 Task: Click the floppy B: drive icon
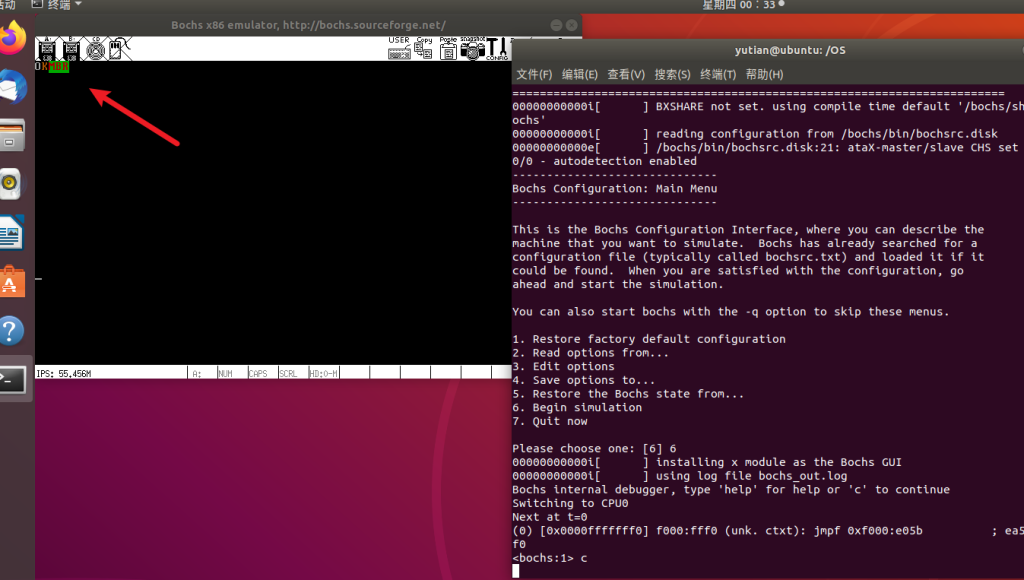71,48
